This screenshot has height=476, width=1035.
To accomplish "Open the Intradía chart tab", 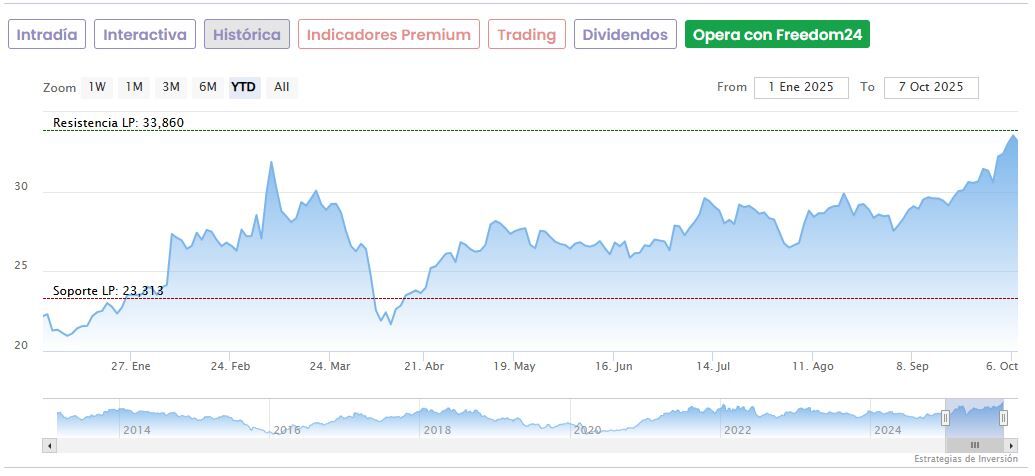I will click(x=47, y=35).
